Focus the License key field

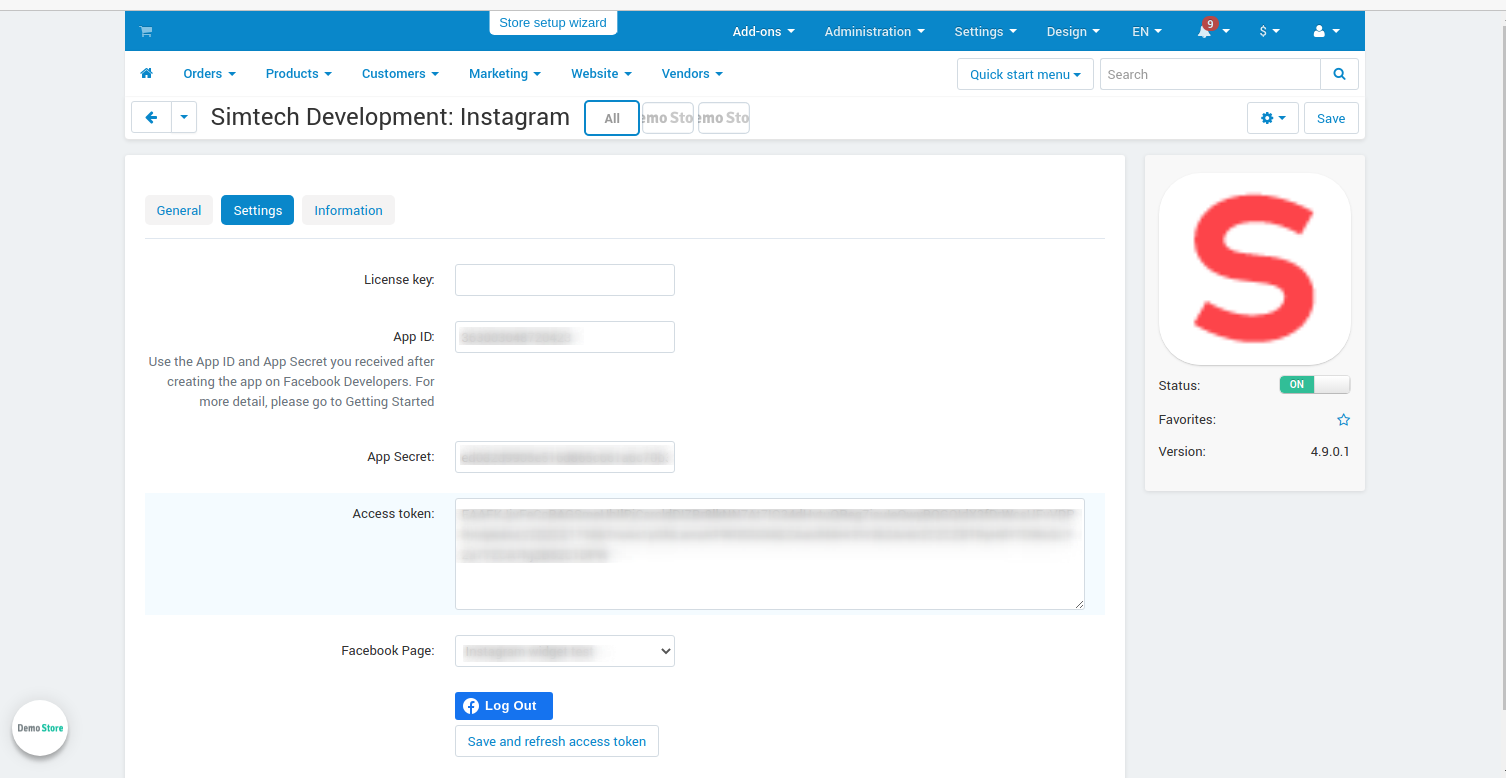[x=565, y=280]
